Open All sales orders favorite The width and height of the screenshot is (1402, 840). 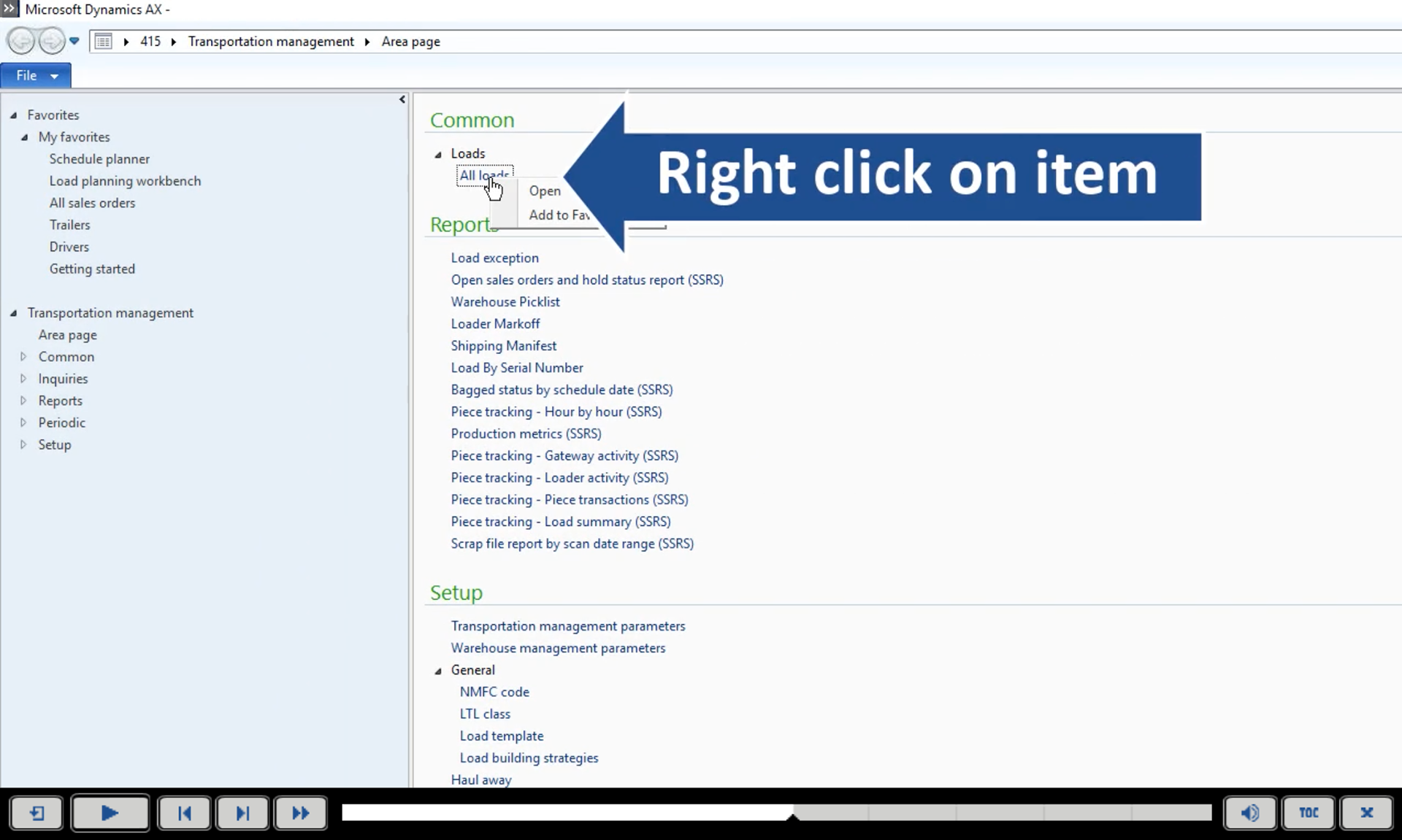[x=92, y=203]
